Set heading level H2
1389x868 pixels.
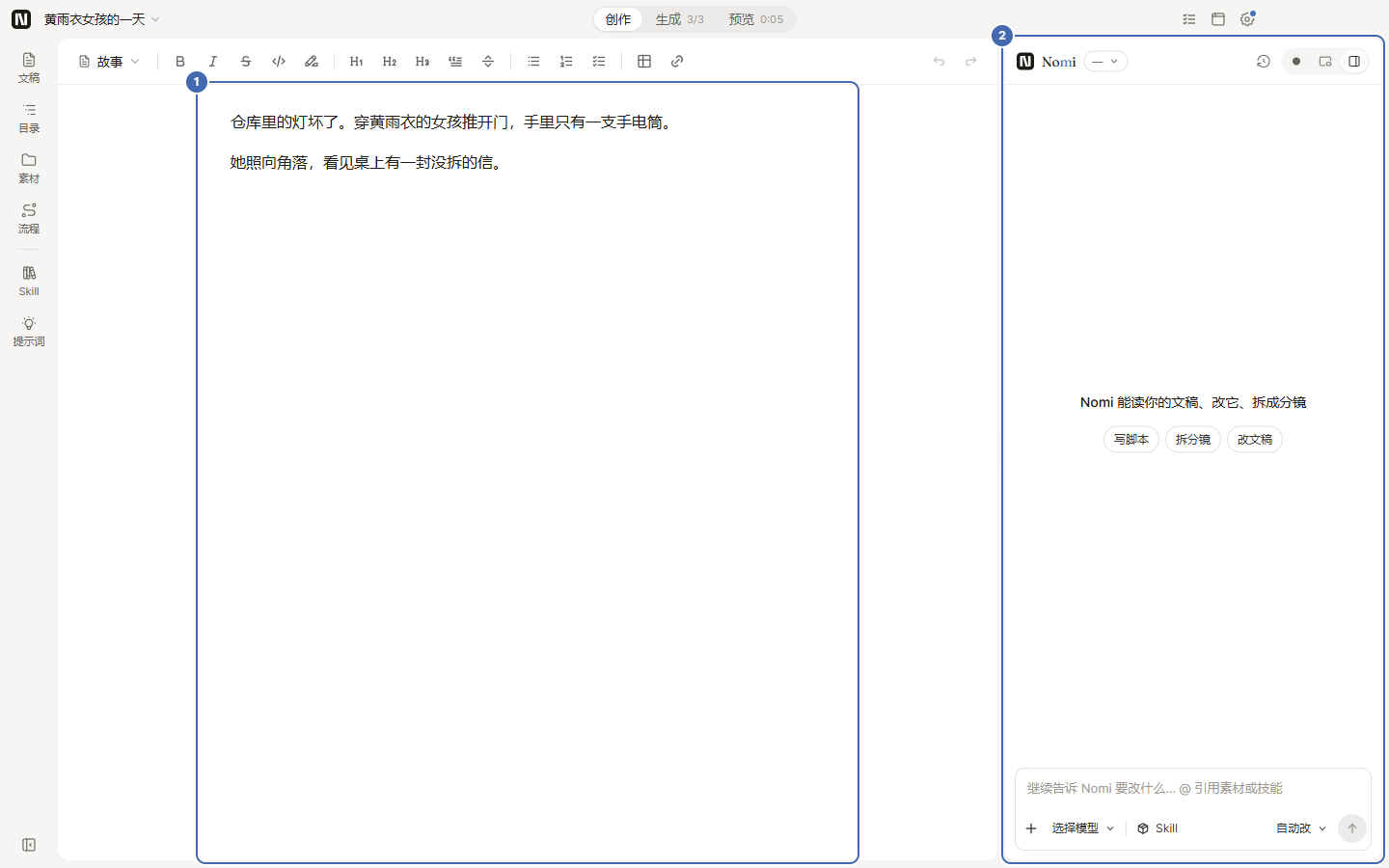(390, 62)
